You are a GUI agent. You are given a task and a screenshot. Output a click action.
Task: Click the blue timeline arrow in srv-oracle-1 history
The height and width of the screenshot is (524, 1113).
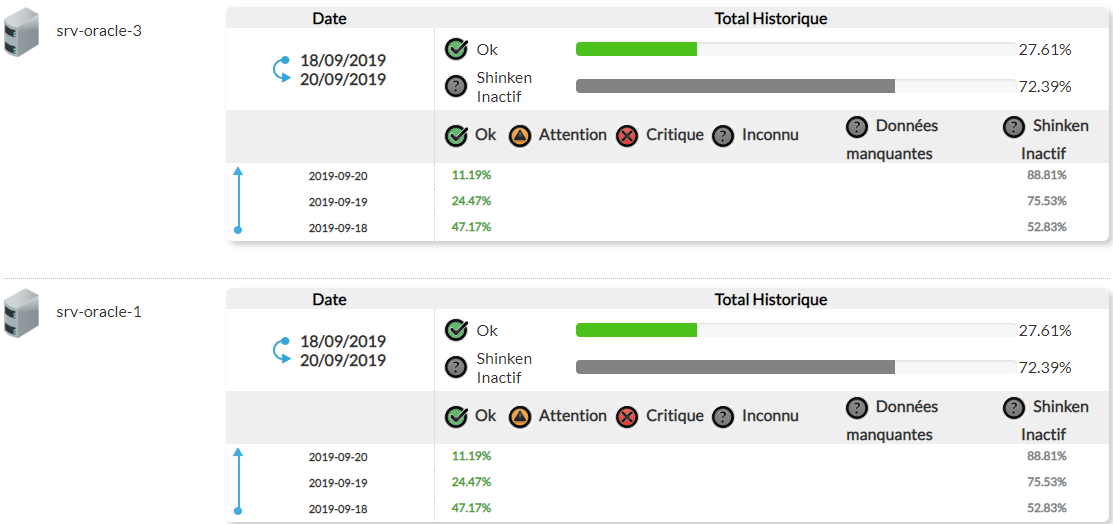pos(238,482)
